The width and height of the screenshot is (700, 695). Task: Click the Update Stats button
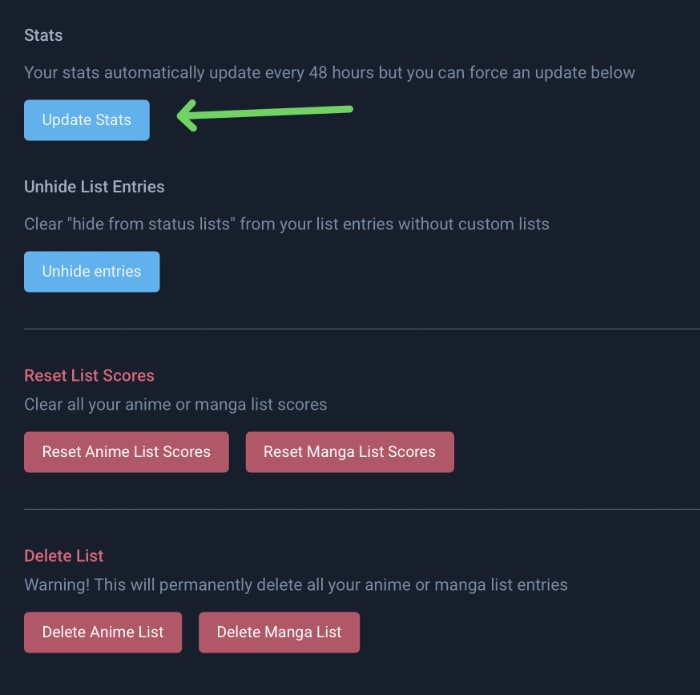87,120
